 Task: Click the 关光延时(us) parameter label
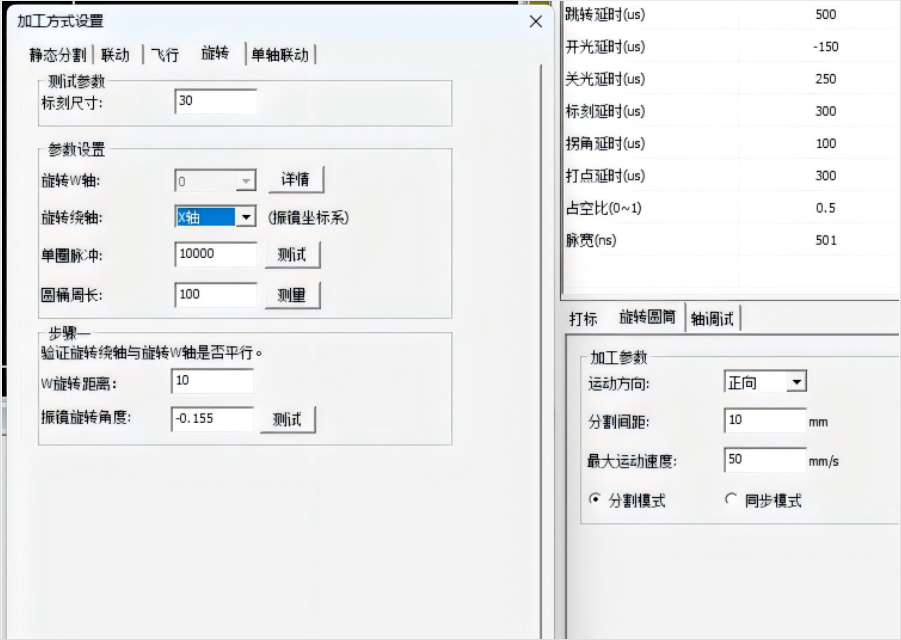tap(605, 79)
